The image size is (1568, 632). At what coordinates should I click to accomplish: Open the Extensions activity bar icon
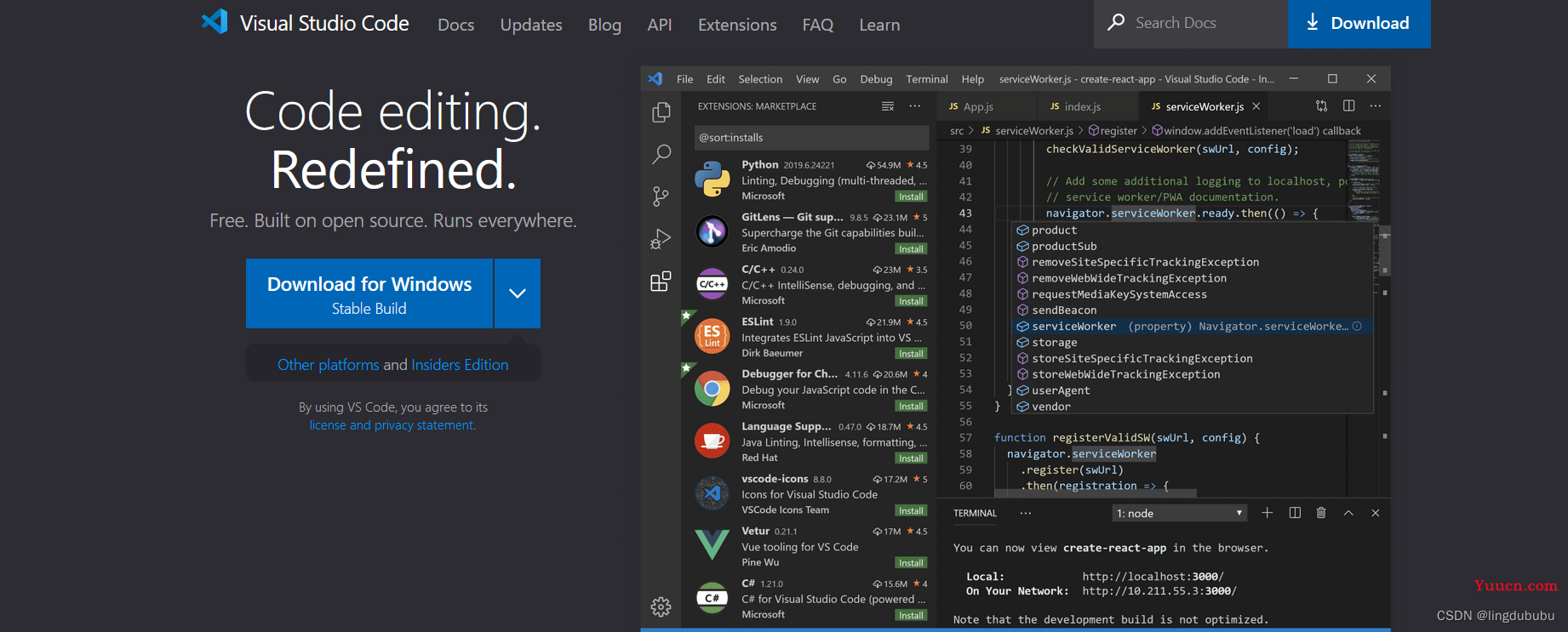coord(661,282)
